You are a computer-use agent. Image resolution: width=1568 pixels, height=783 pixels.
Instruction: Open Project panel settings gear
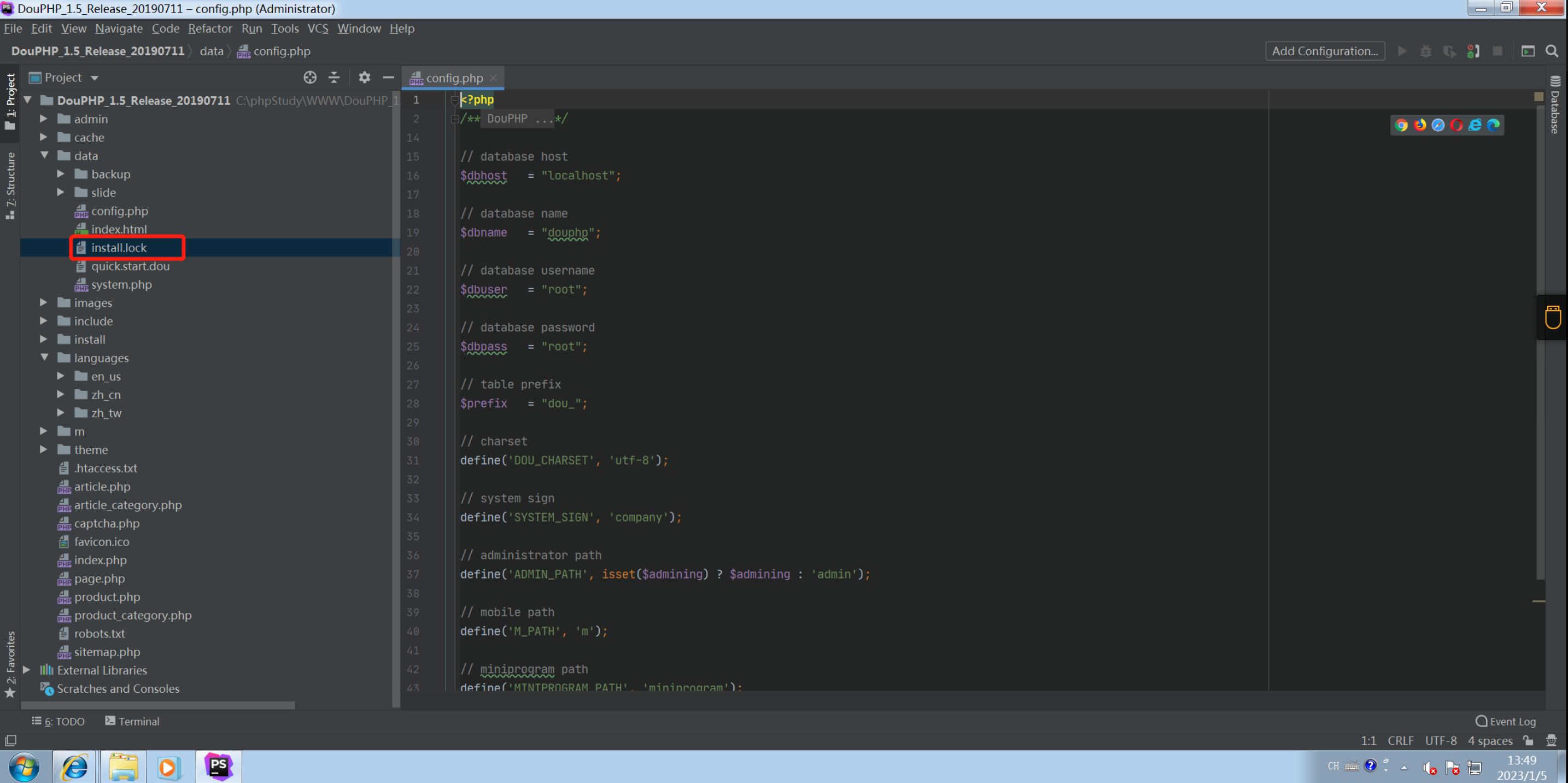[364, 77]
